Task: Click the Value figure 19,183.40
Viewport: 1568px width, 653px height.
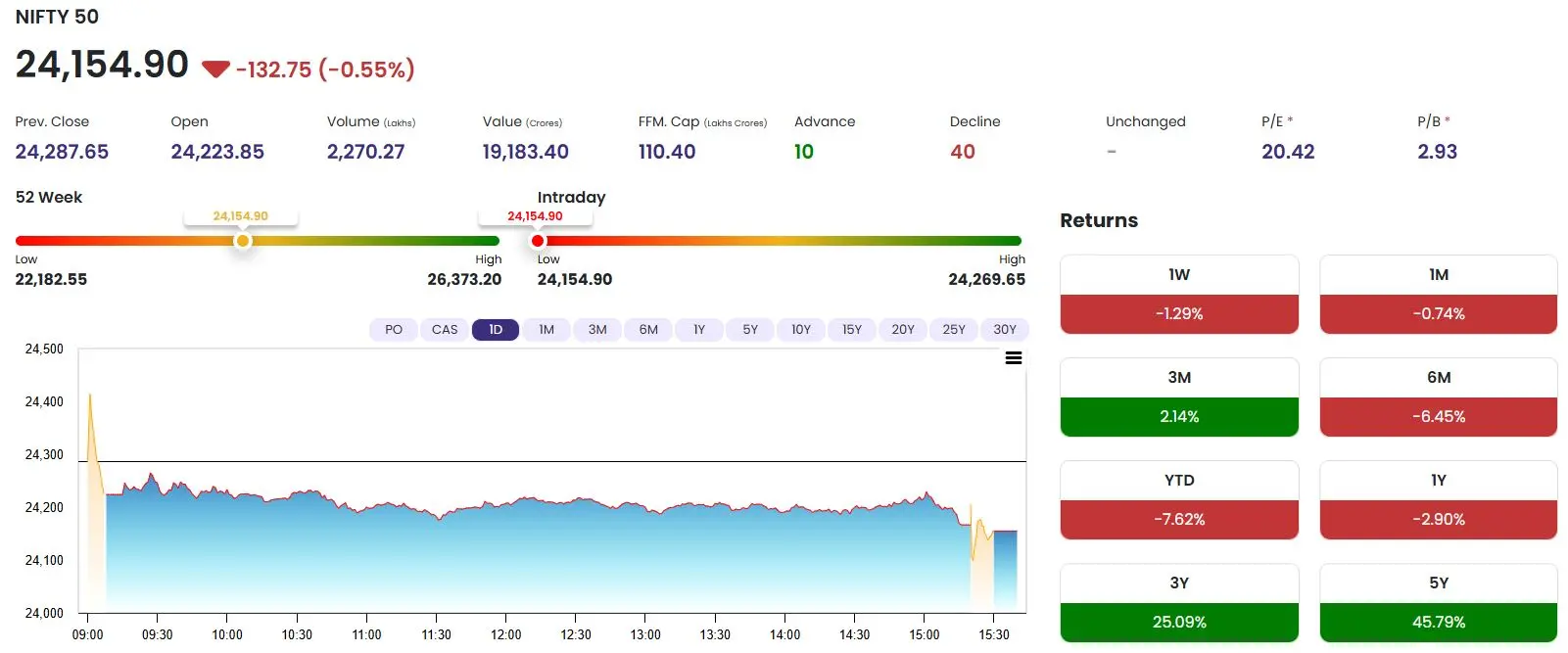Action: [x=525, y=152]
